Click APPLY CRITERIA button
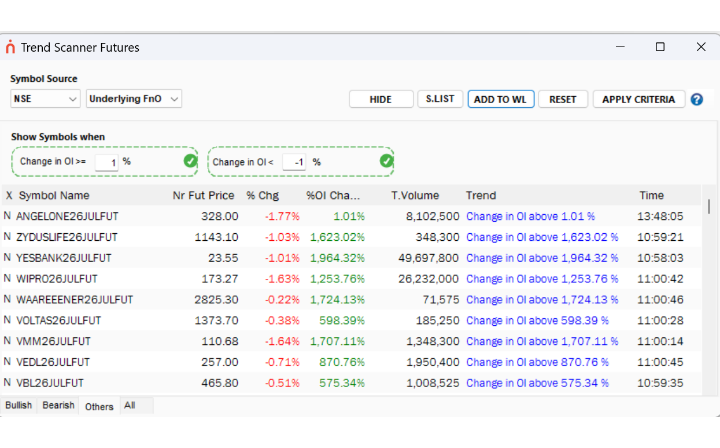Viewport: 720px width, 448px height. pos(639,99)
